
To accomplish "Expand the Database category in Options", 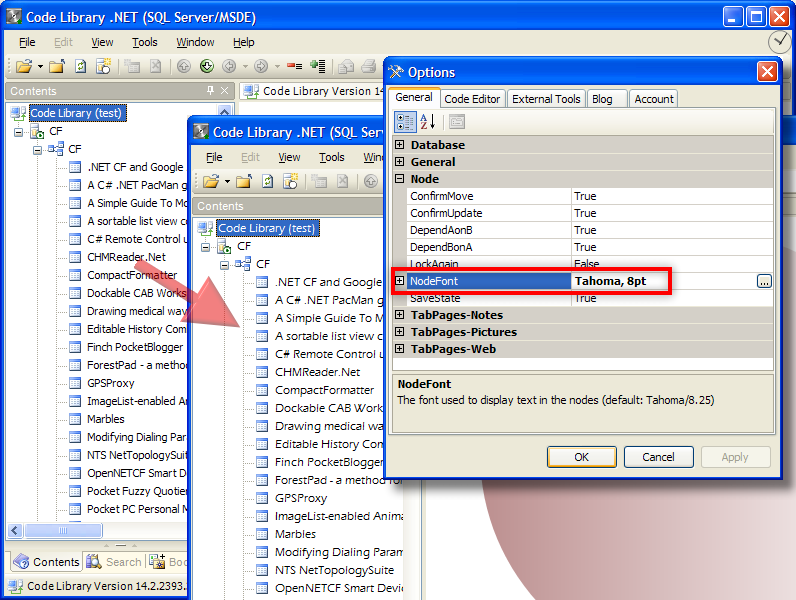I will 400,145.
